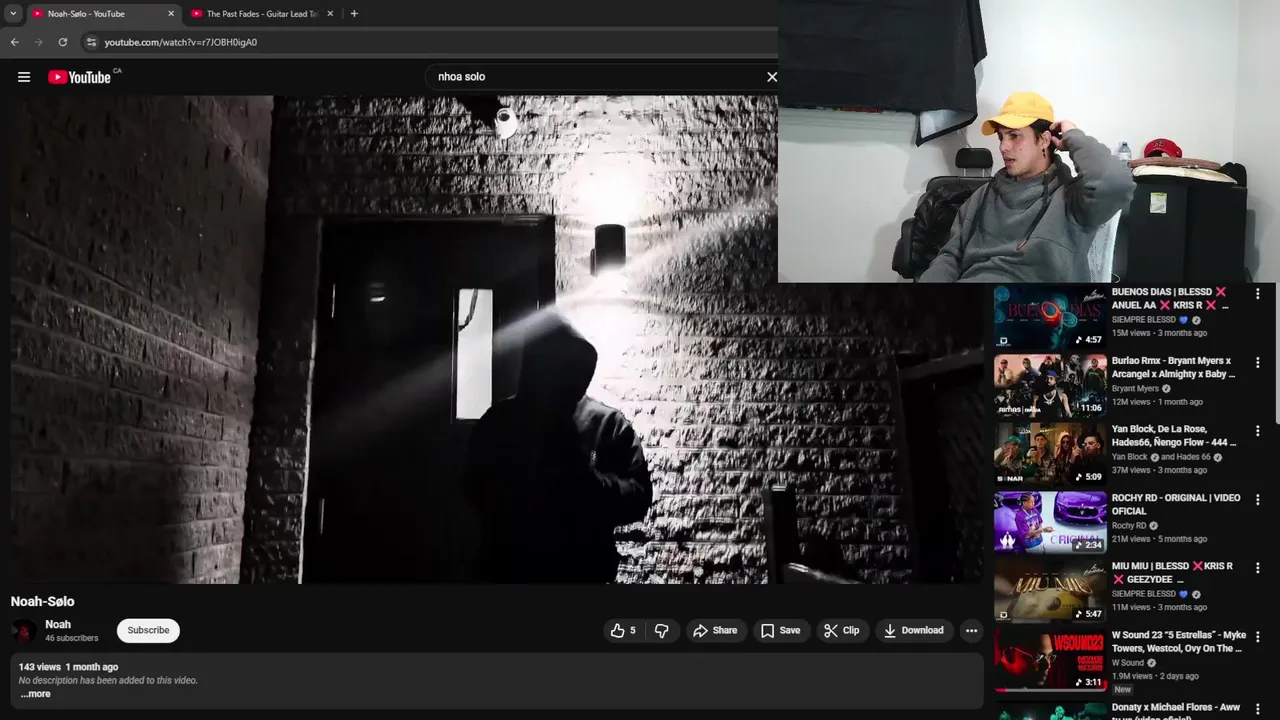The height and width of the screenshot is (720, 1280).
Task: Click the 143 views text
Action: (40, 667)
